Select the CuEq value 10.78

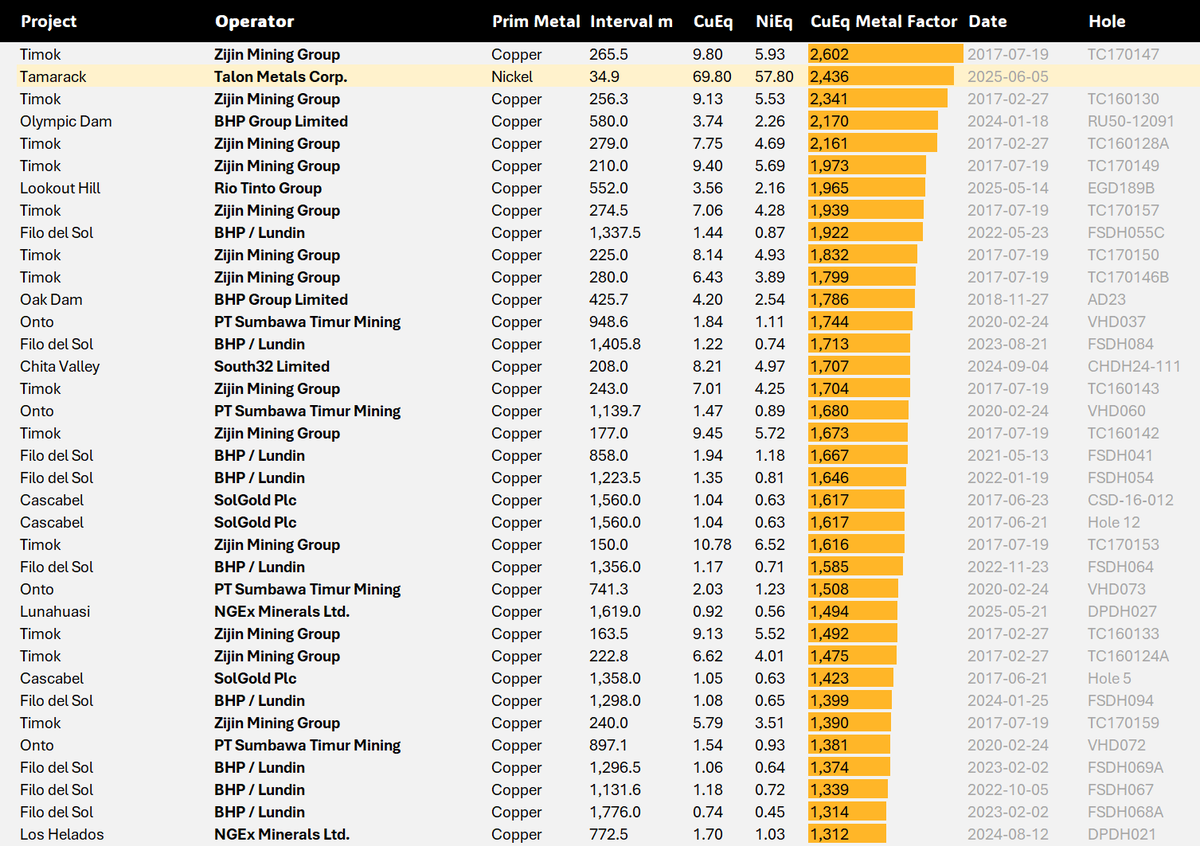(x=712, y=544)
